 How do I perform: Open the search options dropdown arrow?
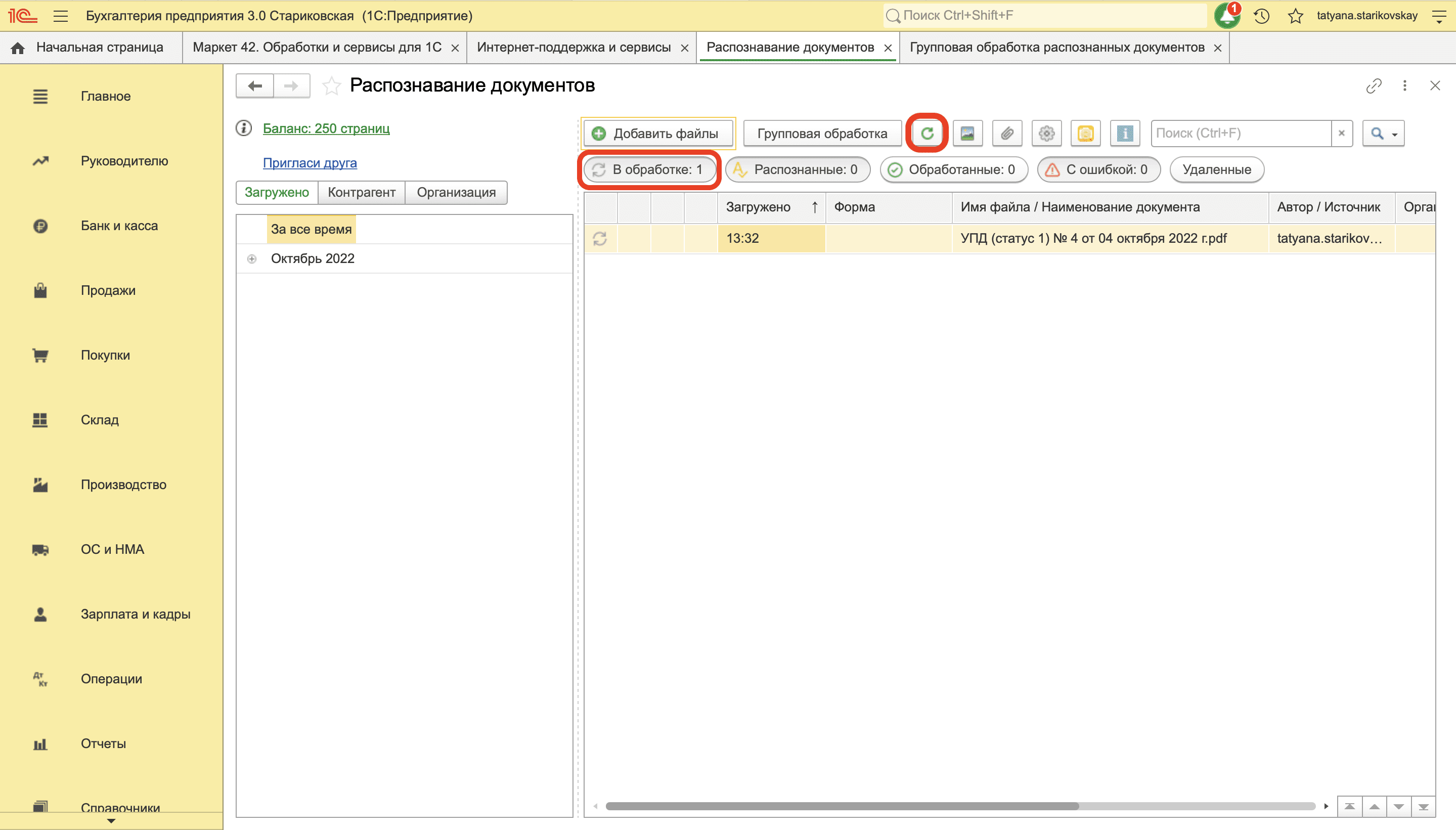[1394, 135]
